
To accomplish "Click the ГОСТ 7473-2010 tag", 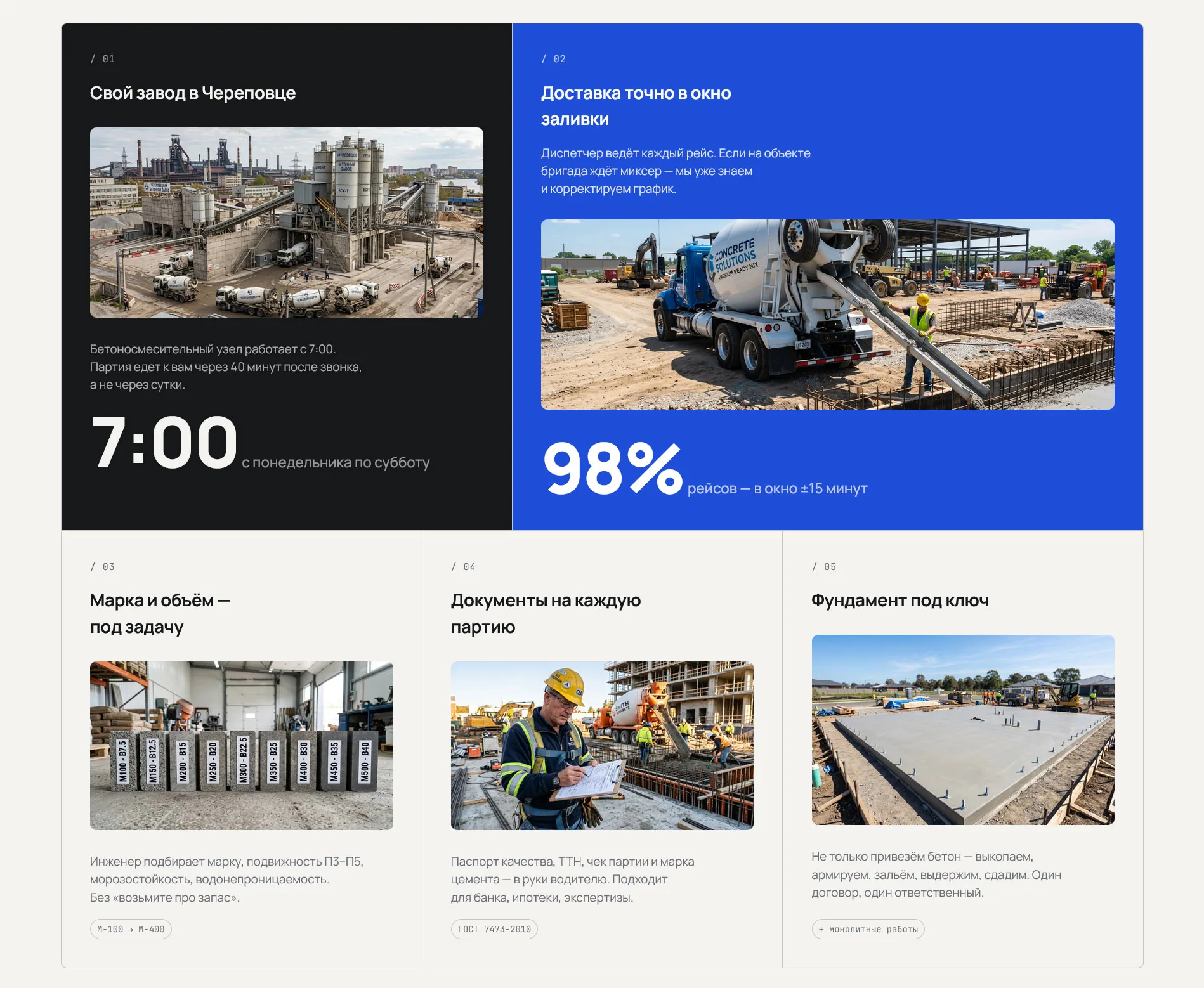I will pyautogui.click(x=494, y=929).
